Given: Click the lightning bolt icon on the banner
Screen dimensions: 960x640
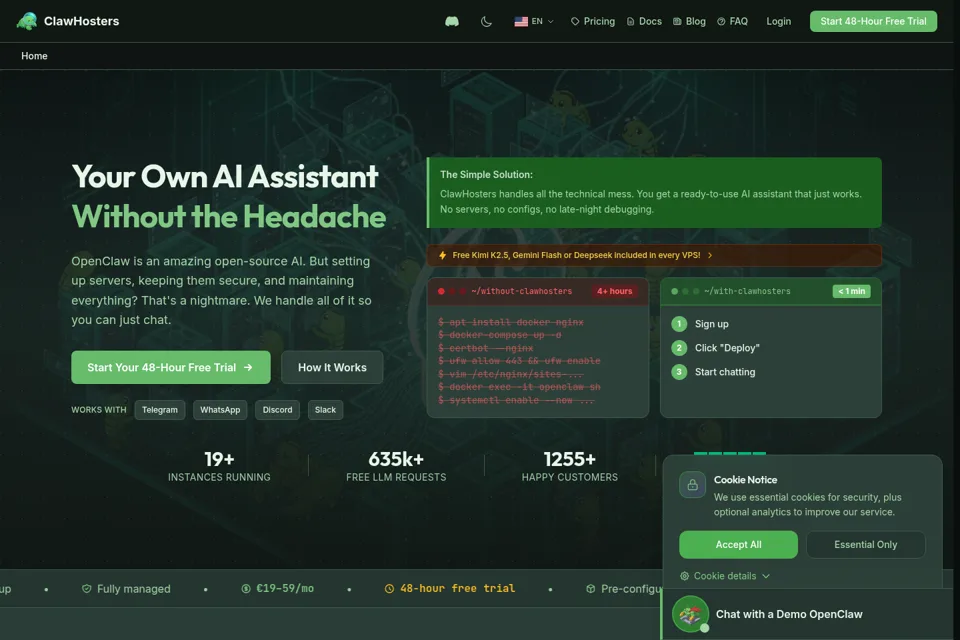Looking at the screenshot, I should (x=442, y=255).
